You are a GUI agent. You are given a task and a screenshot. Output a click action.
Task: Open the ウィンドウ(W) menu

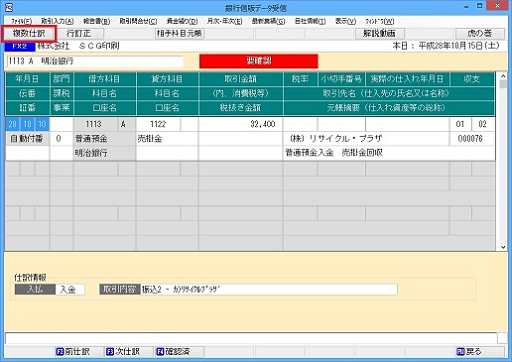pyautogui.click(x=380, y=21)
